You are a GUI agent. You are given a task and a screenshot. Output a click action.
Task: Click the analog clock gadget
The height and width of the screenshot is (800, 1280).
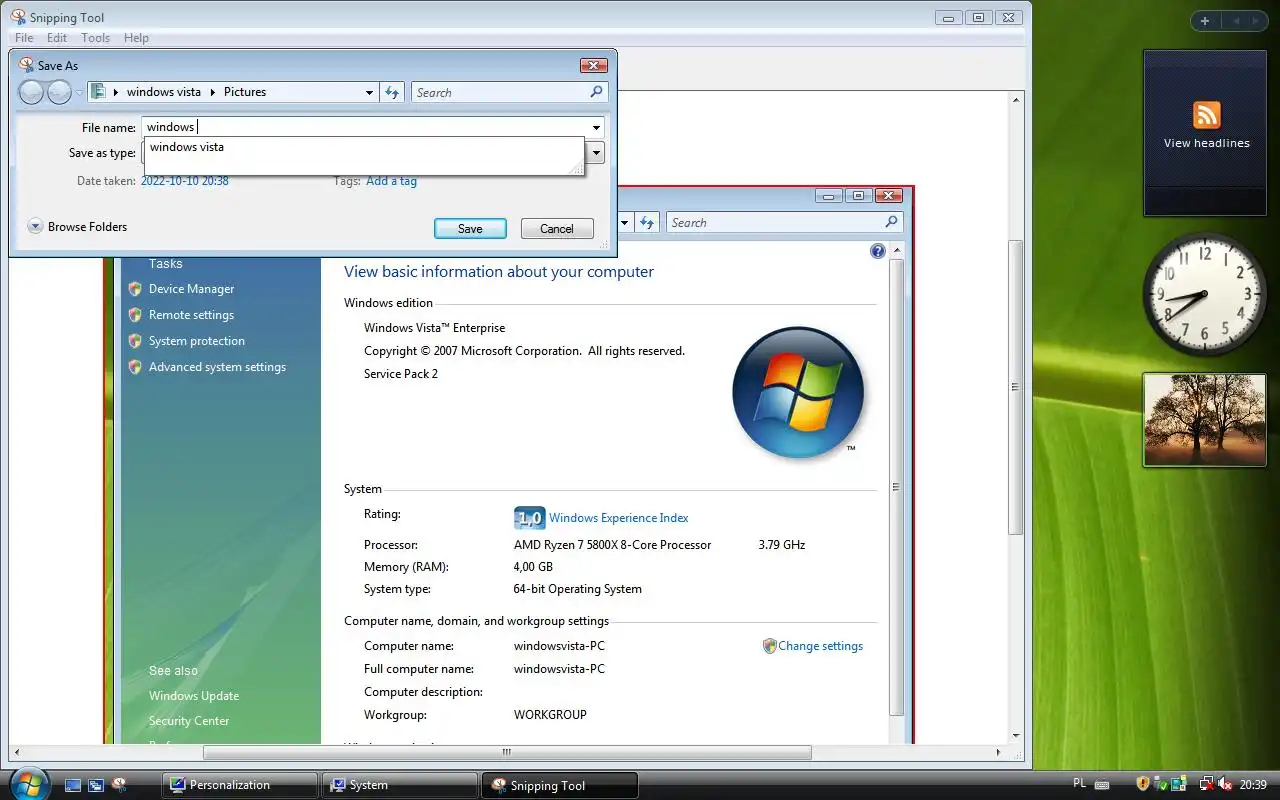(1204, 294)
